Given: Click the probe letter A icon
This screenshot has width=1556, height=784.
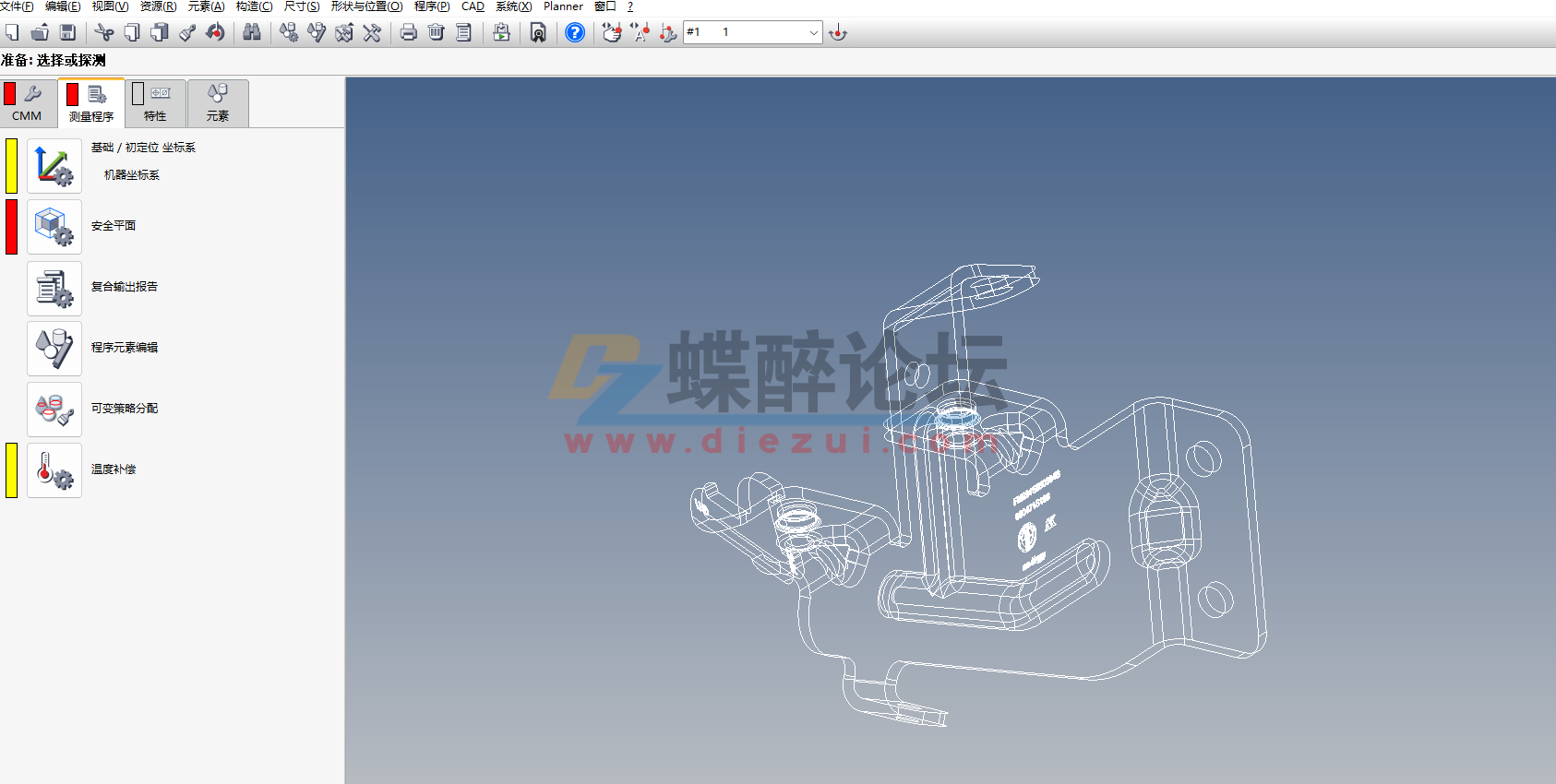Looking at the screenshot, I should 640,33.
